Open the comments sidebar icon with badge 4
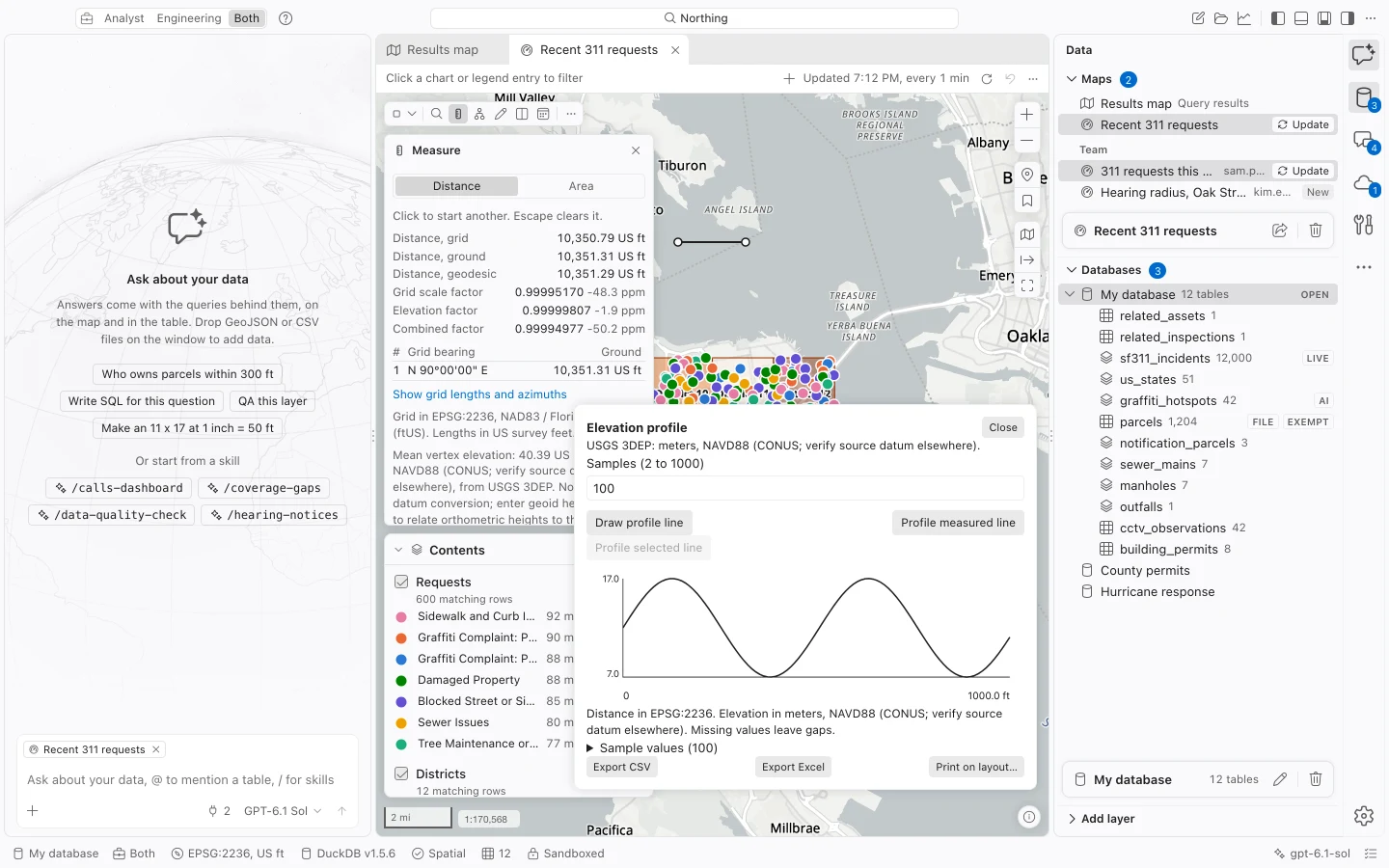 click(x=1364, y=141)
